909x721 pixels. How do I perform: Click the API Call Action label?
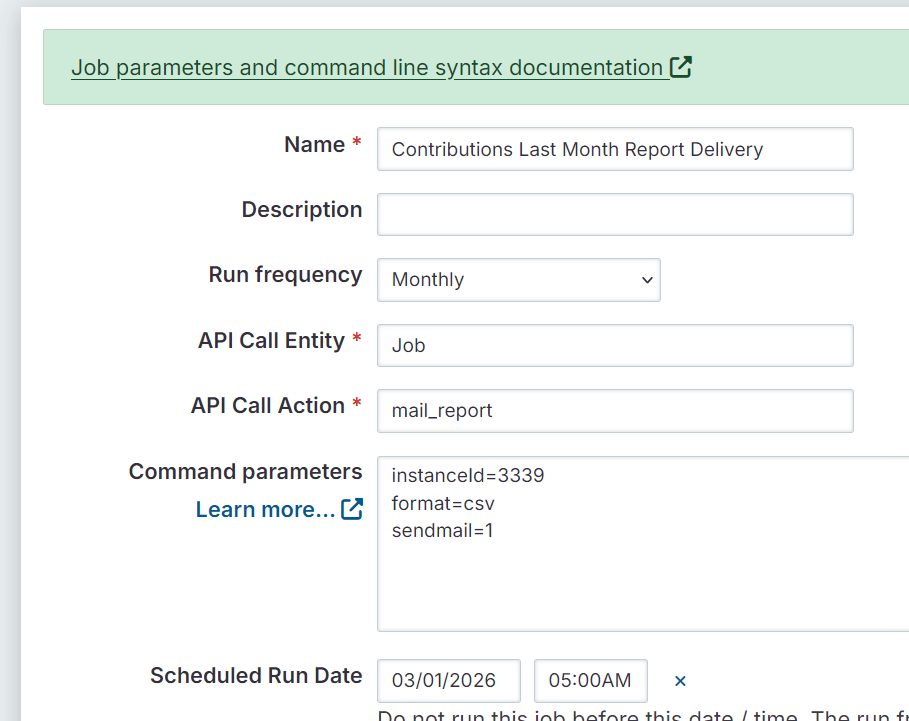click(268, 406)
